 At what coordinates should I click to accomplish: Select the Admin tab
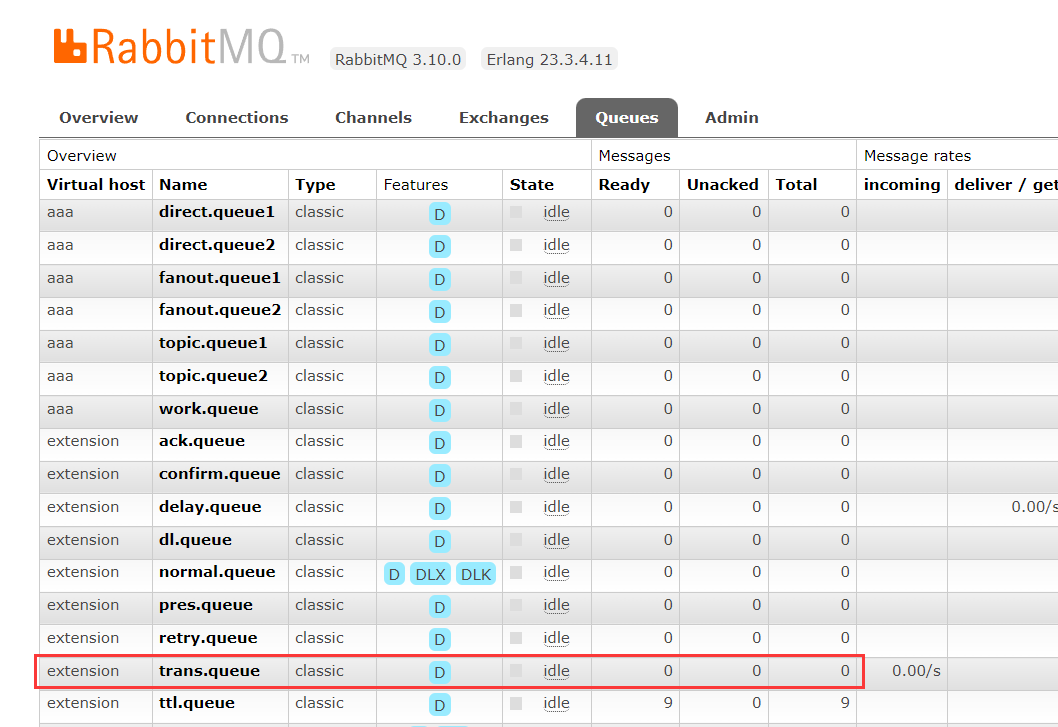(x=731, y=118)
